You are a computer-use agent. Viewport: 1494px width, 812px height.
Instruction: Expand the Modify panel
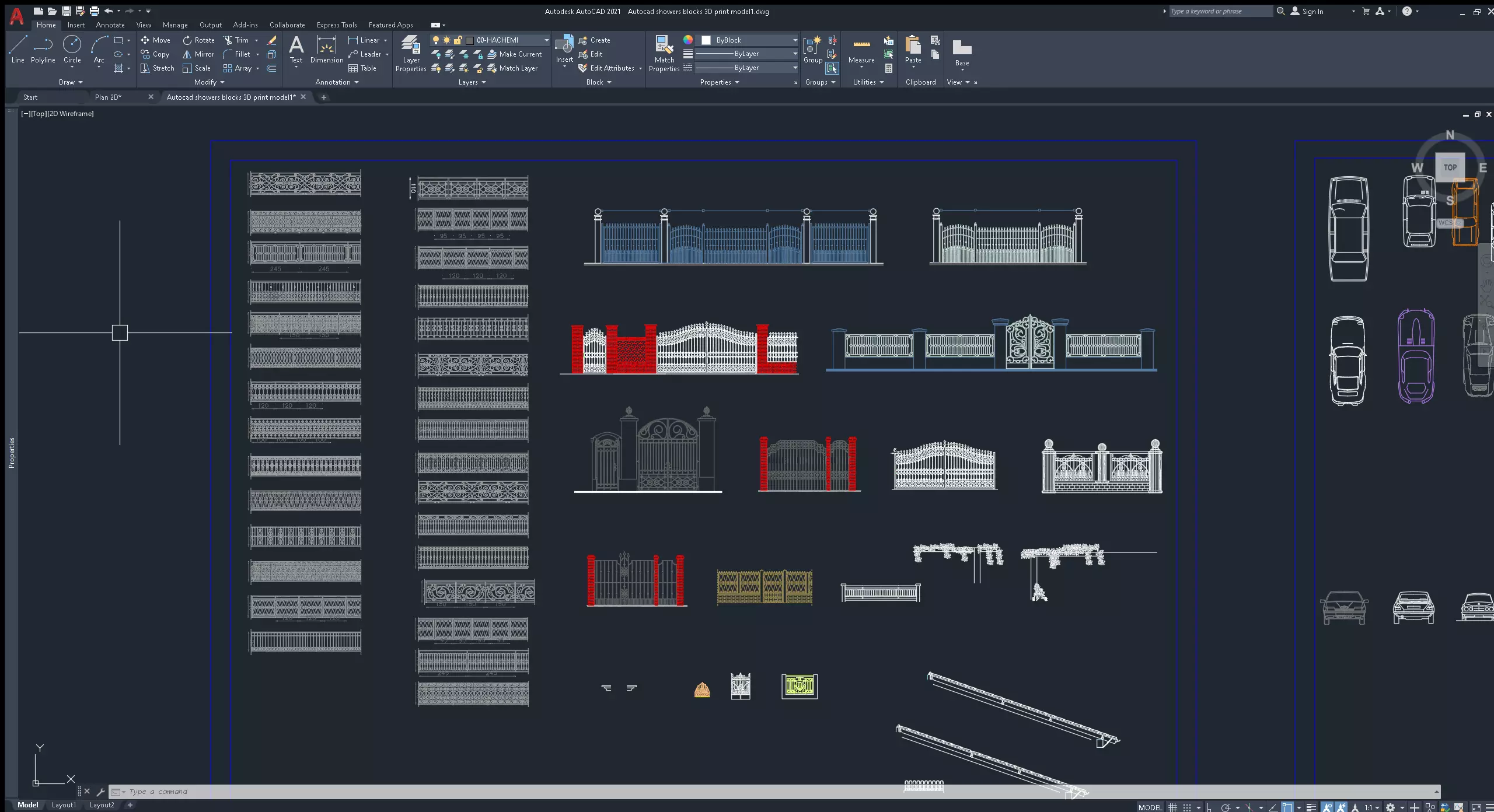tap(209, 82)
